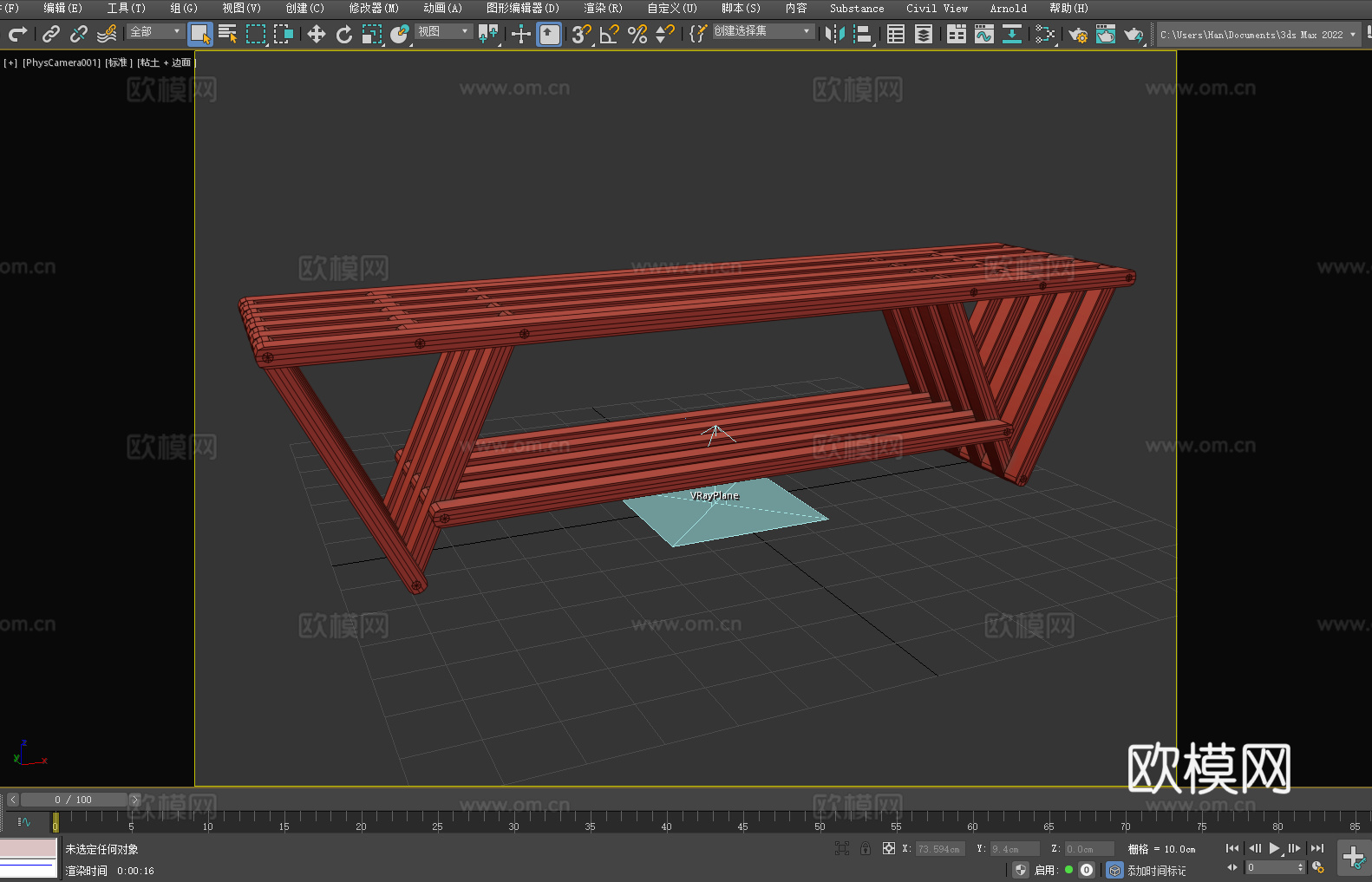This screenshot has width=1372, height=882.
Task: Open the Substance menu
Action: 857,8
